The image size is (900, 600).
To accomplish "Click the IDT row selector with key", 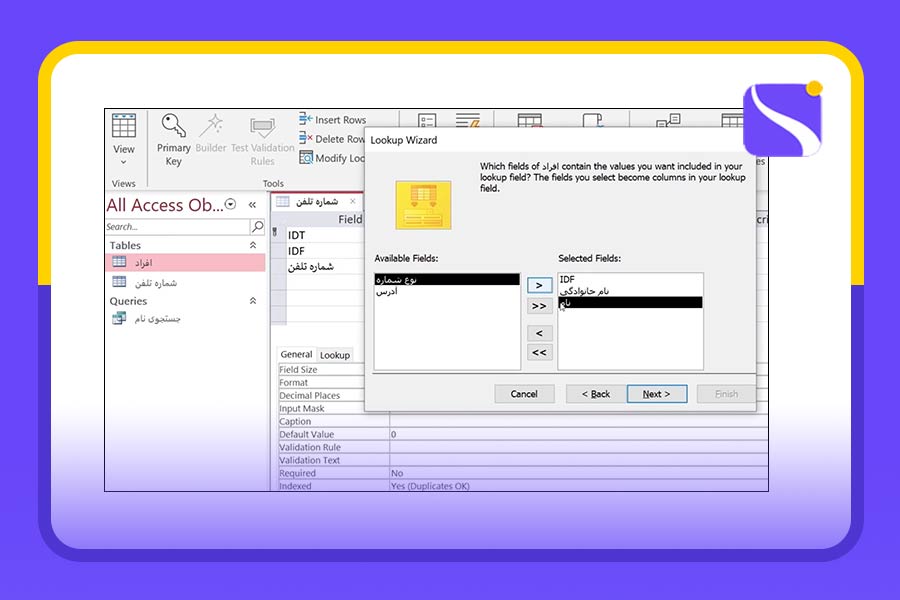I will [x=276, y=233].
